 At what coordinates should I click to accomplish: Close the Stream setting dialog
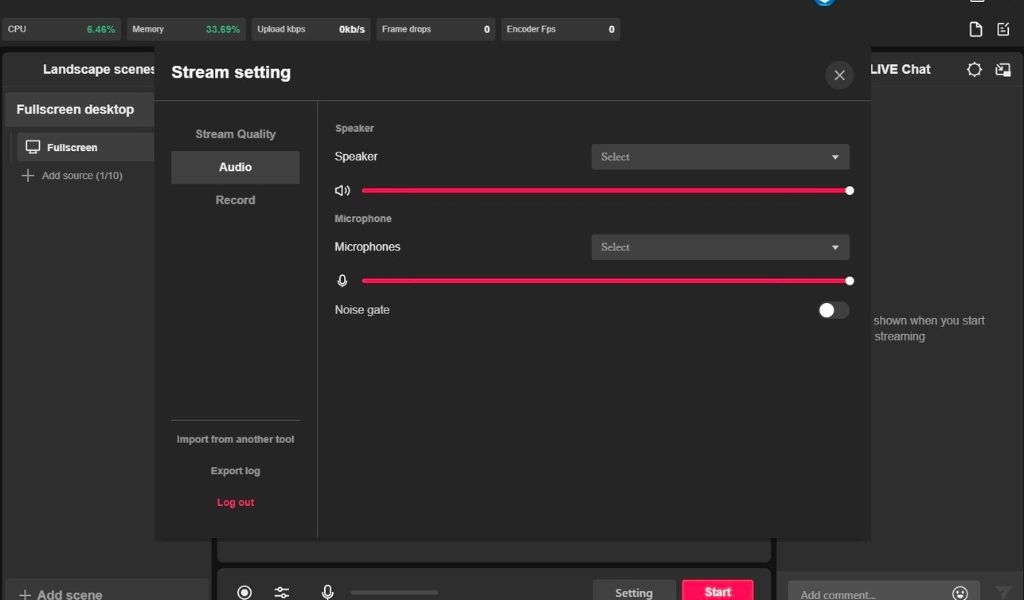(839, 76)
